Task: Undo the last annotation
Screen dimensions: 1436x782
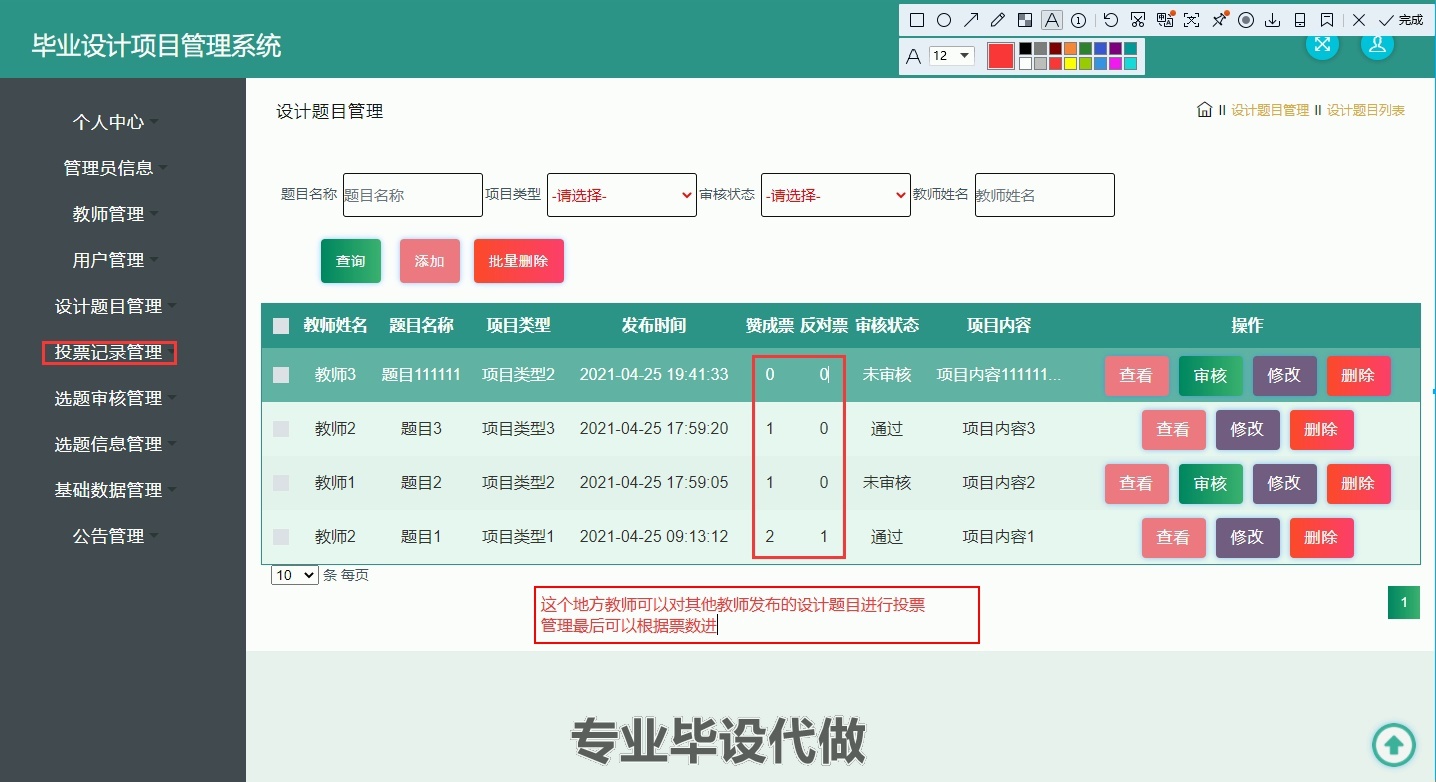Action: pyautogui.click(x=1110, y=20)
